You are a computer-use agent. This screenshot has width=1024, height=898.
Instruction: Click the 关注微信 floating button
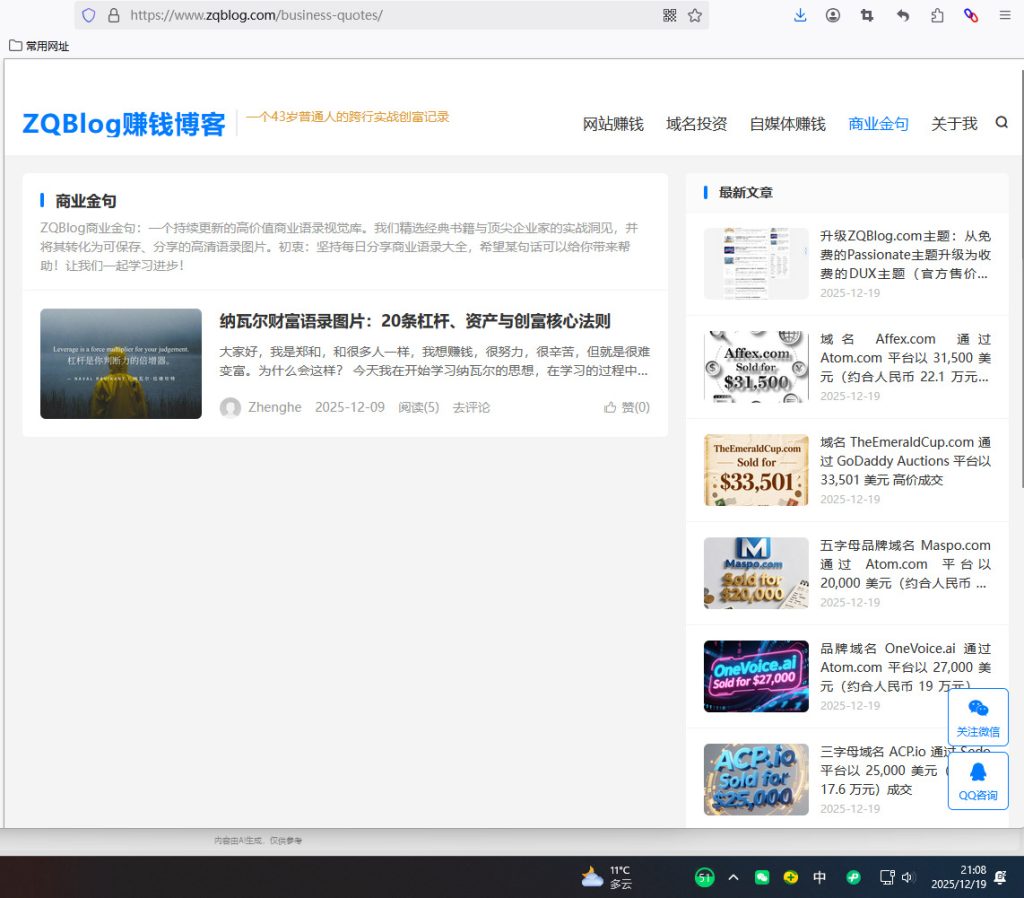pos(978,717)
